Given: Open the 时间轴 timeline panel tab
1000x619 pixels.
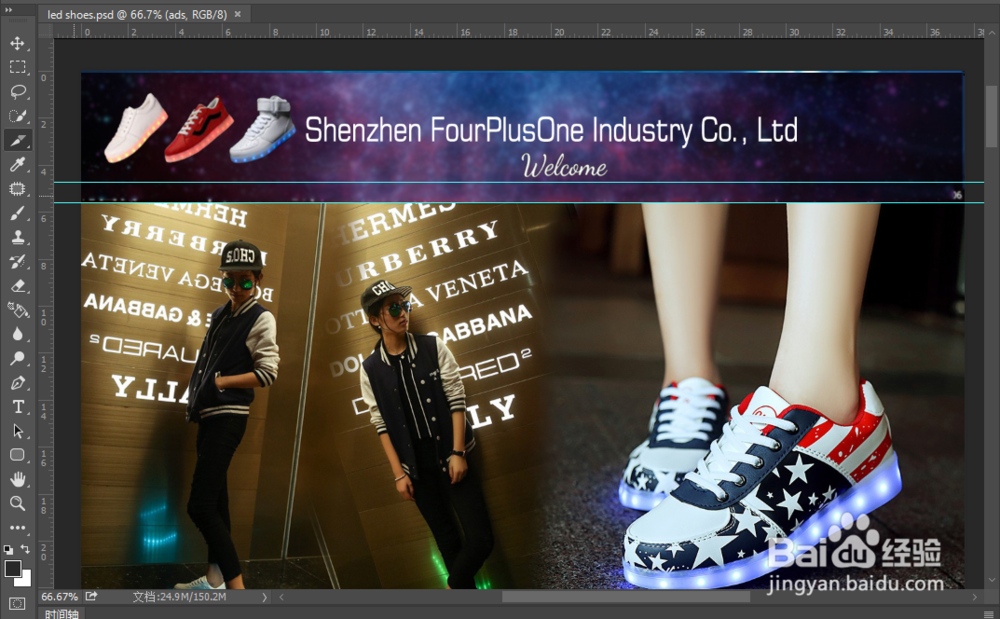Looking at the screenshot, I should coord(61,613).
